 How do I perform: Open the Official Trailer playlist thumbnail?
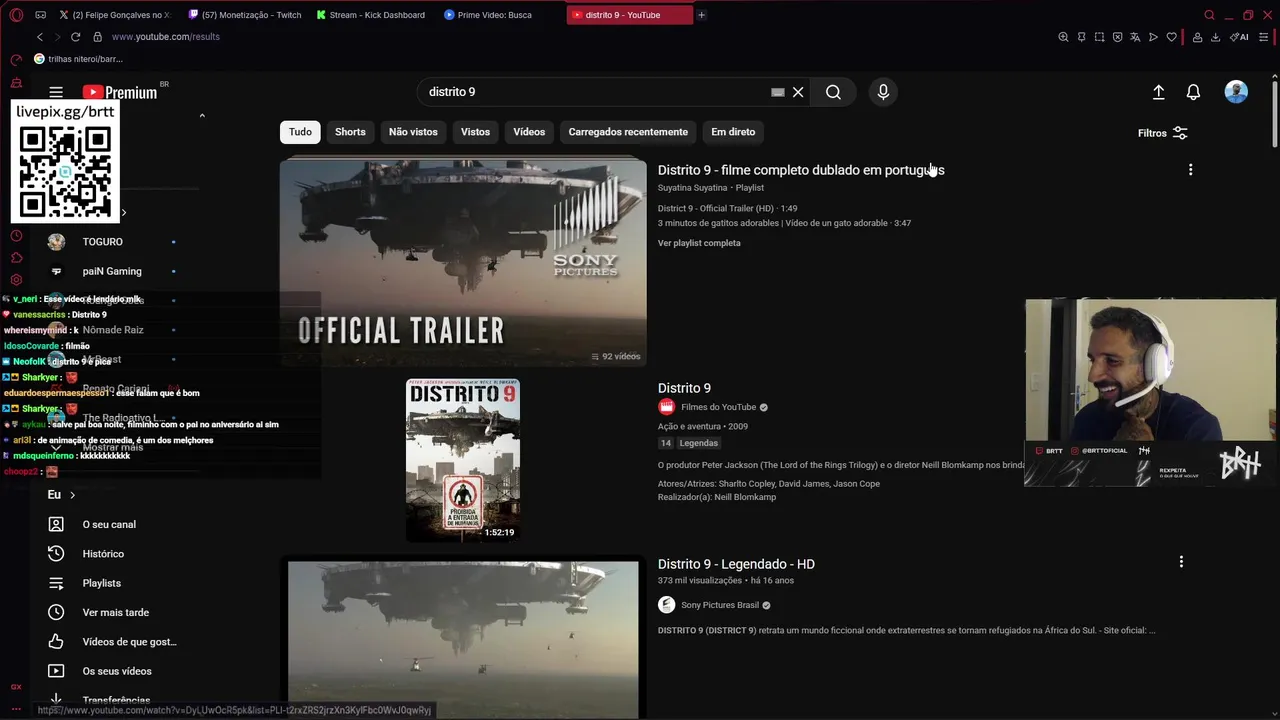pyautogui.click(x=463, y=263)
